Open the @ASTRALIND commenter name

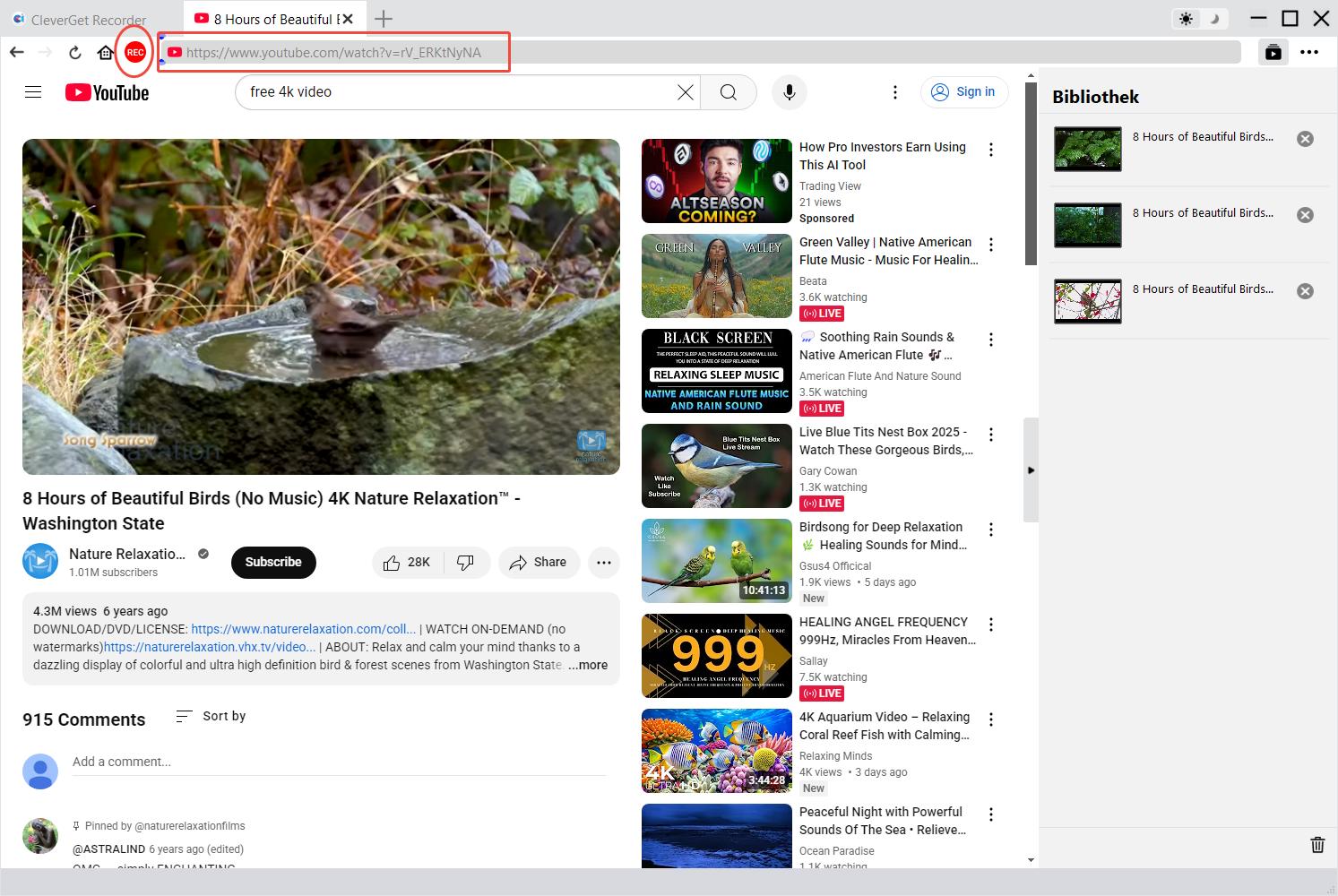(108, 849)
